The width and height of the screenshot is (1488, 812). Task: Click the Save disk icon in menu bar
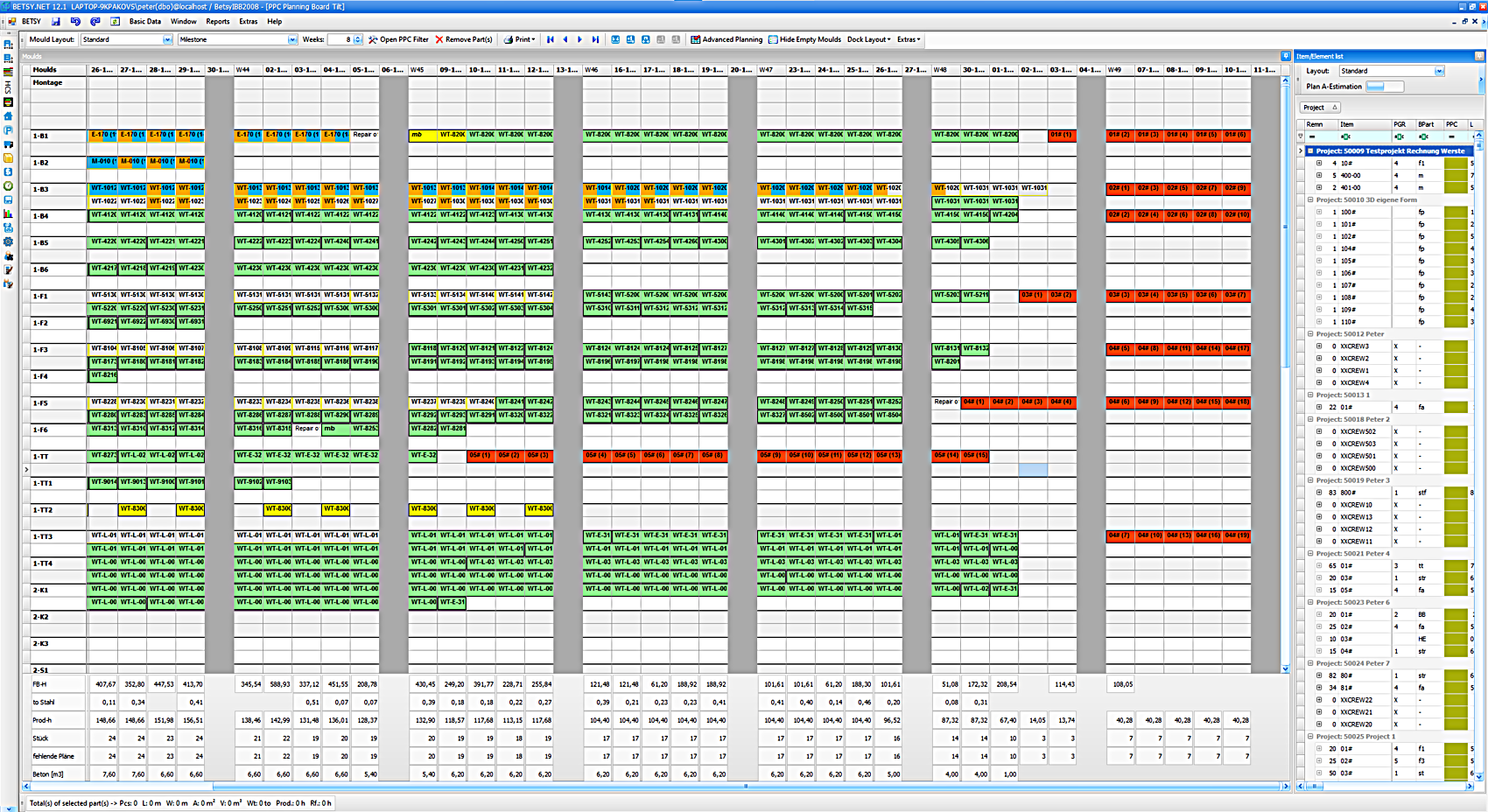56,21
